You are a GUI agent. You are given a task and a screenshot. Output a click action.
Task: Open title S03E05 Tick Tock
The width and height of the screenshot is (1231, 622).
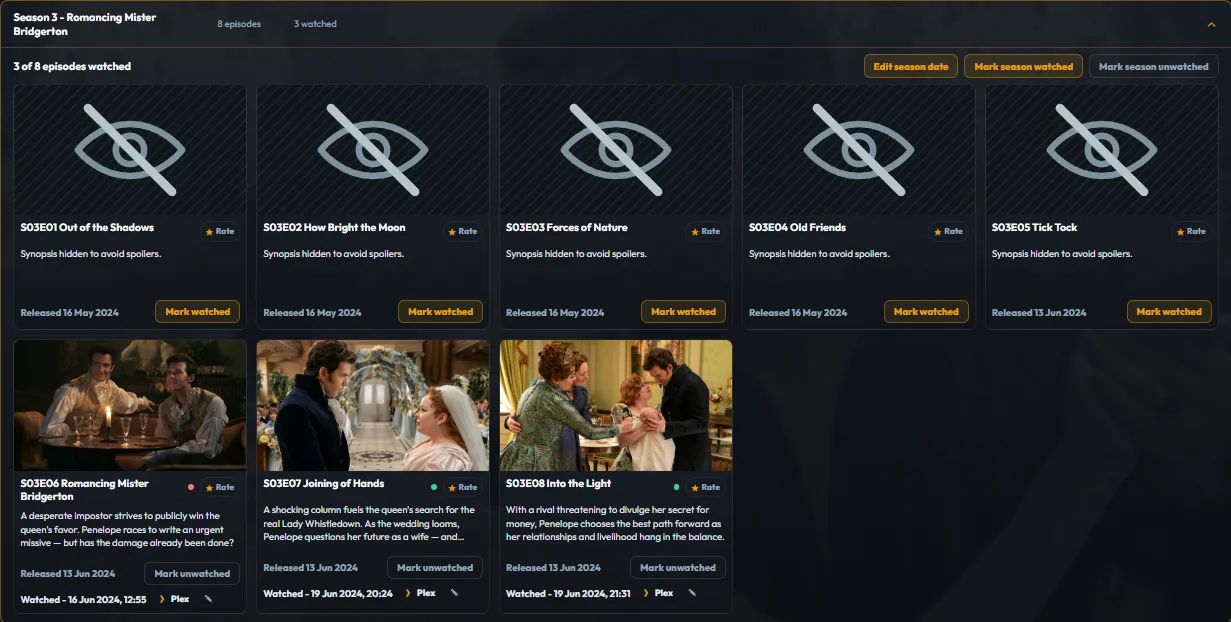(x=1034, y=227)
